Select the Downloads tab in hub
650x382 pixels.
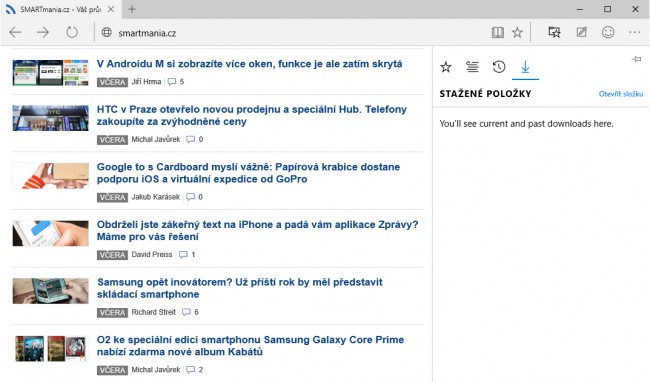coord(525,67)
